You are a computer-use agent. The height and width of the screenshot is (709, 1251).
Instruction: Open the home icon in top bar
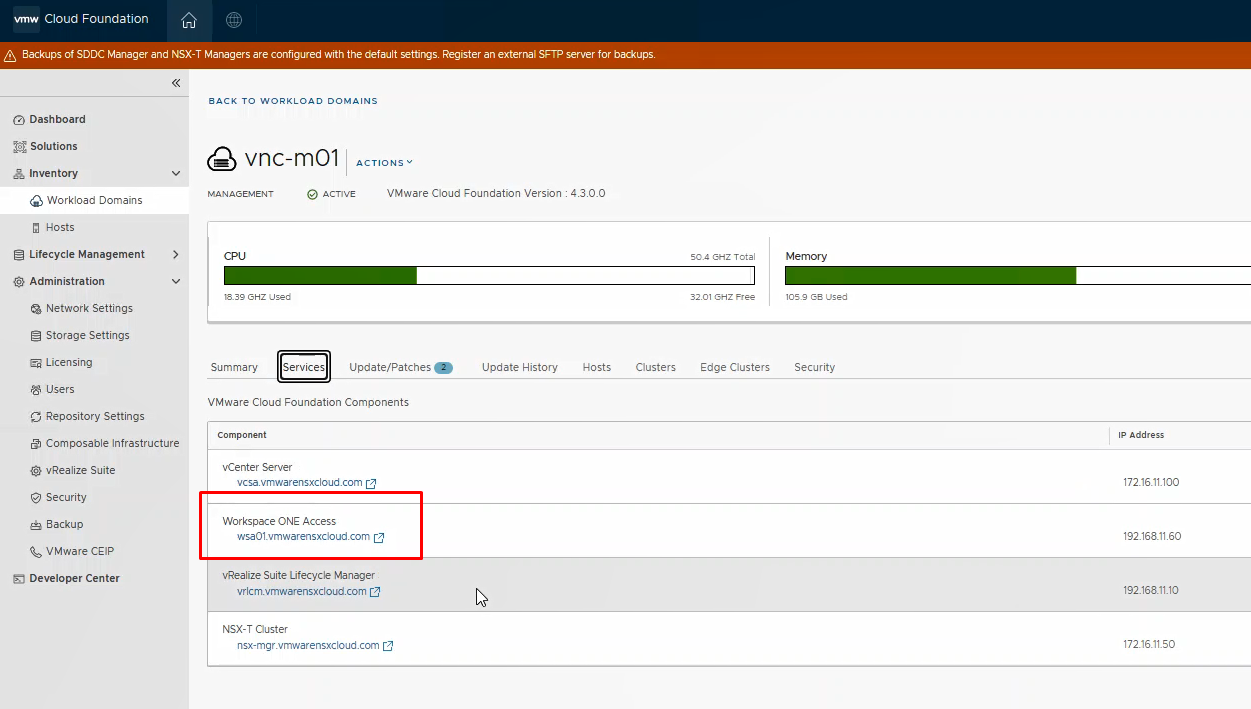click(189, 20)
